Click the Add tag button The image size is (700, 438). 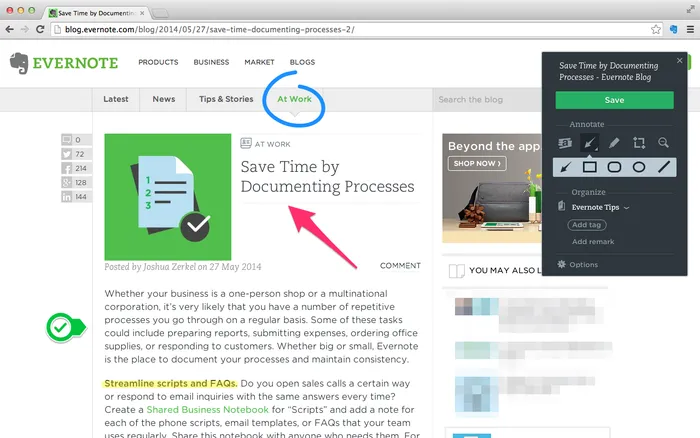587,225
